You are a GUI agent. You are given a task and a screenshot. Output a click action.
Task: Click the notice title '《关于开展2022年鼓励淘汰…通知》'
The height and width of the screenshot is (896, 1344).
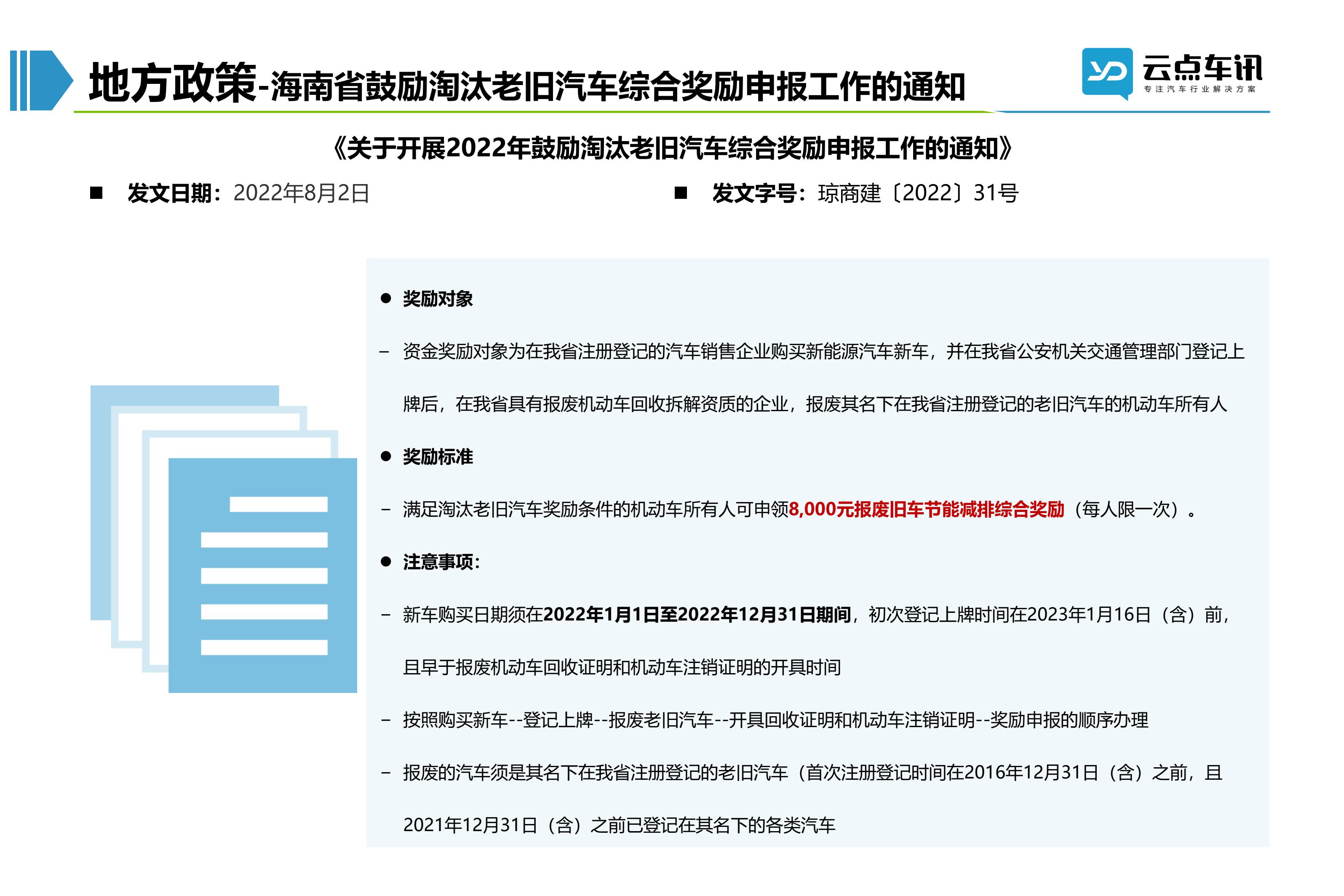[x=672, y=148]
